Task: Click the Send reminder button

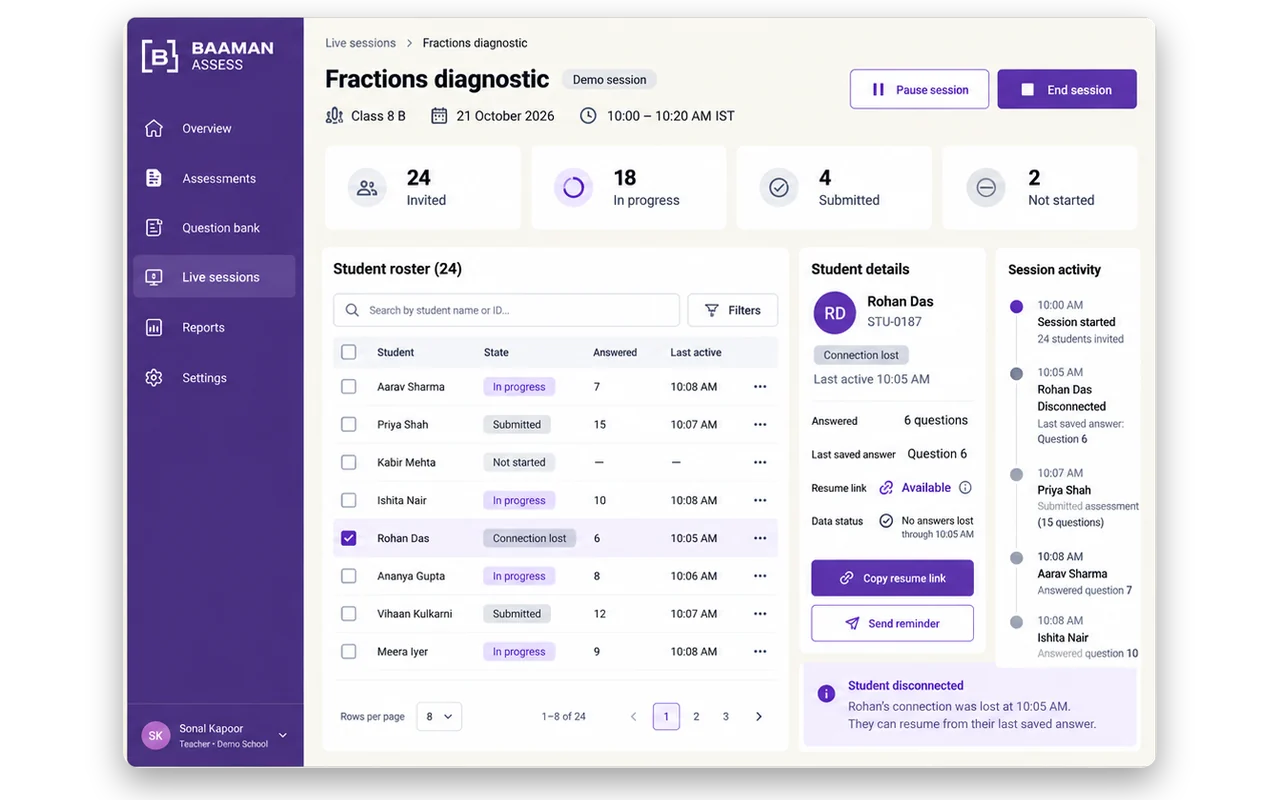Action: (x=892, y=623)
